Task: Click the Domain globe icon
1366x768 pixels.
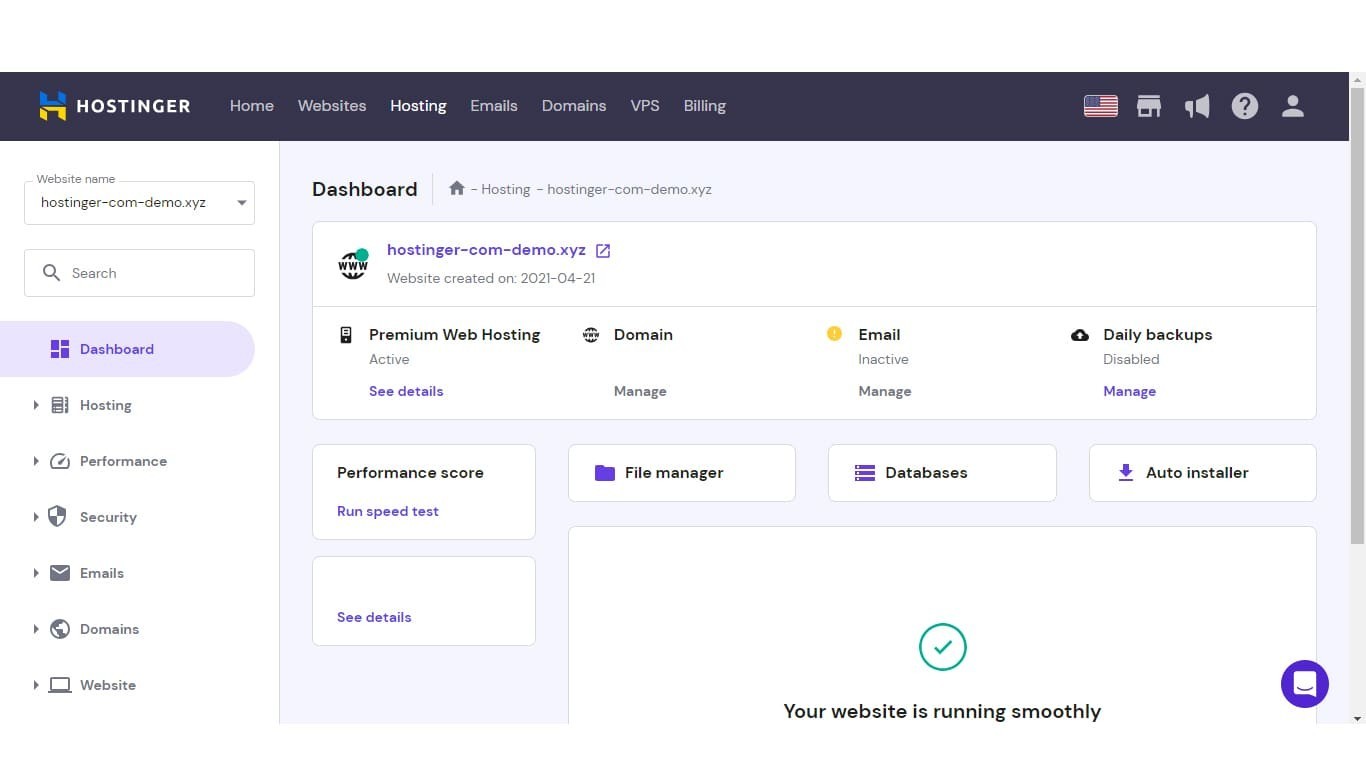Action: pos(591,335)
